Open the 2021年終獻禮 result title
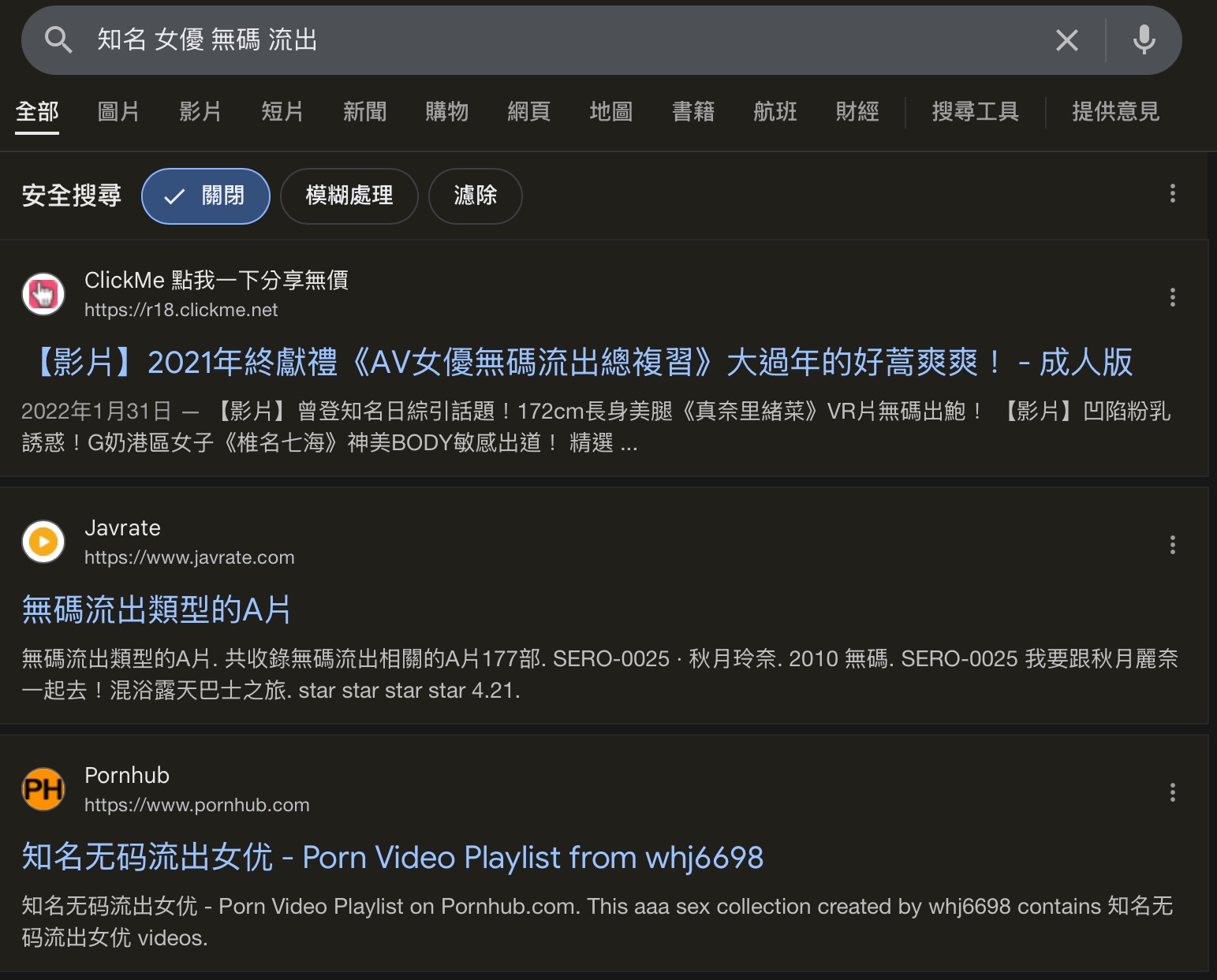The height and width of the screenshot is (980, 1217). coord(582,363)
